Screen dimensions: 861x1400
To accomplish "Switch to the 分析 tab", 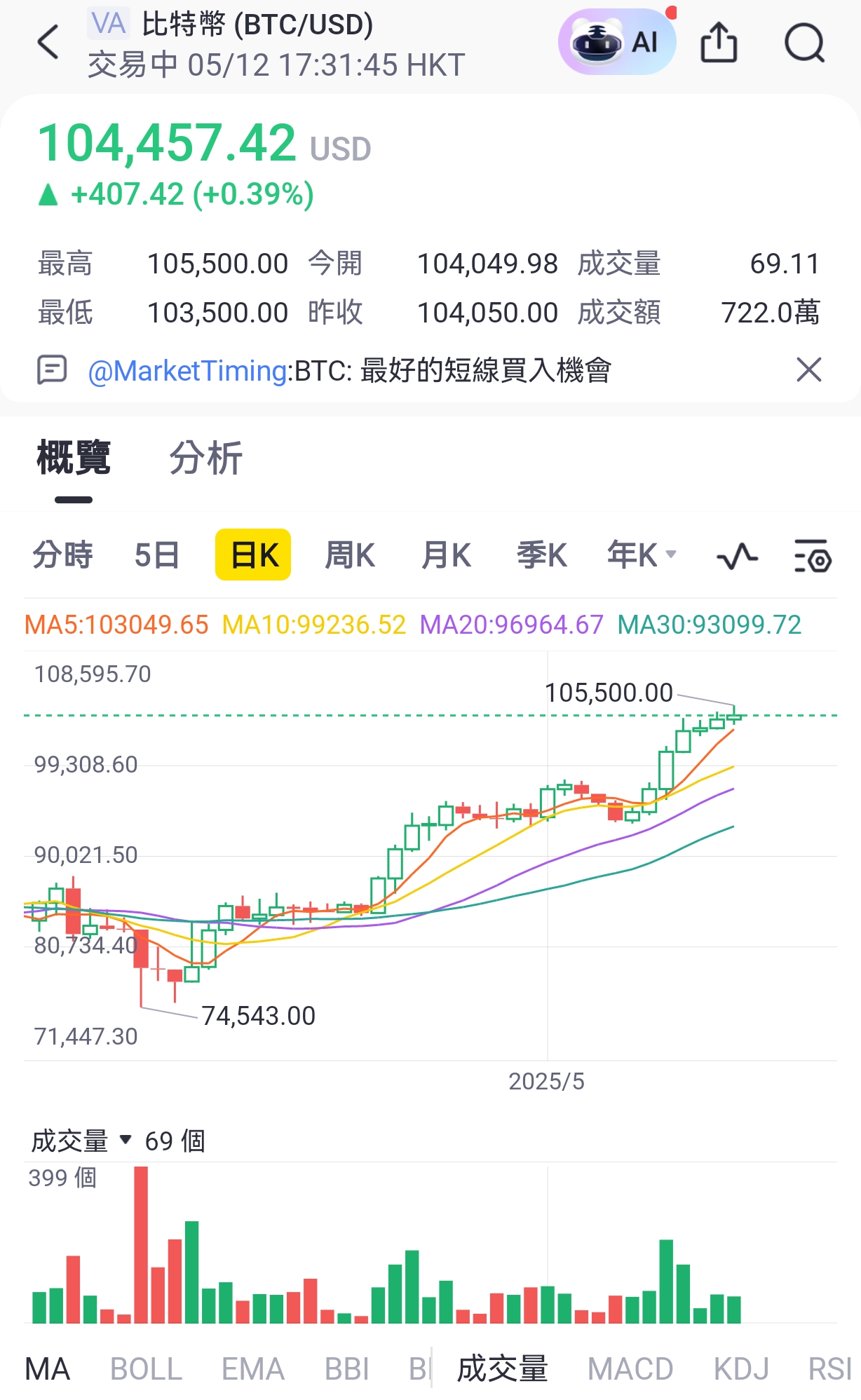I will 205,458.
